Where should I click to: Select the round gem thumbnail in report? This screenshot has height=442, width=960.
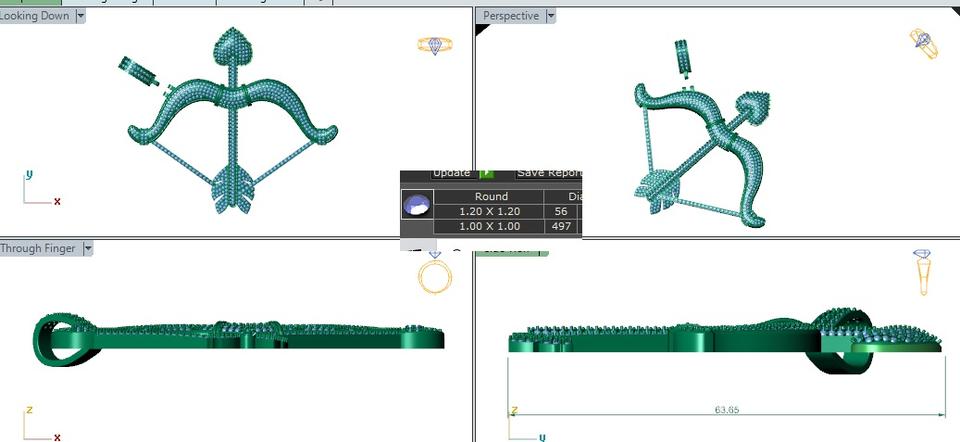point(417,204)
